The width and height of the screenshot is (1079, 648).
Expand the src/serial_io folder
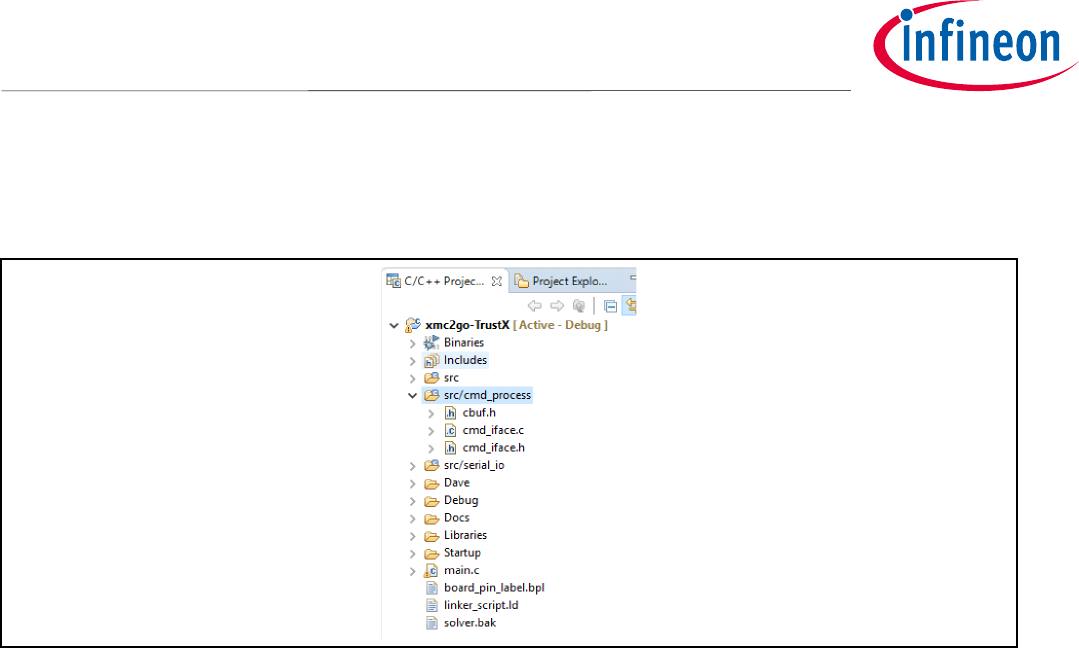[412, 466]
